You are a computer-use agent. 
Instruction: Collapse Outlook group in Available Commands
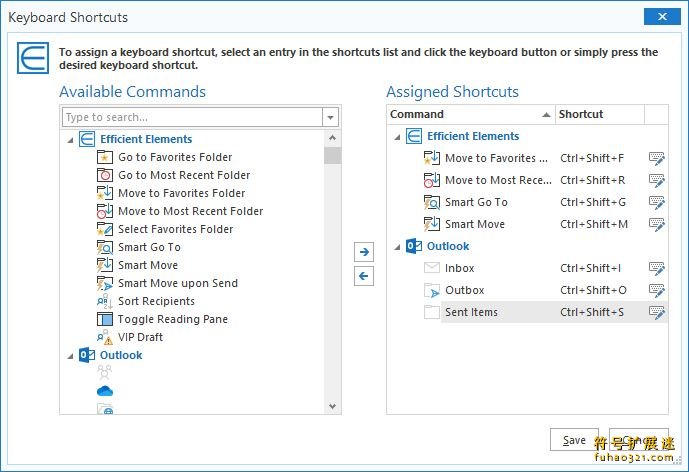[70, 356]
